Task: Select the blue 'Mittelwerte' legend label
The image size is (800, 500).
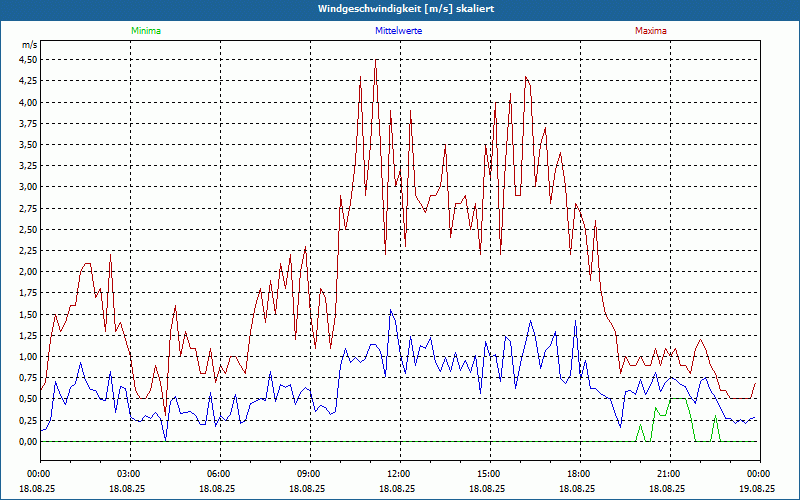Action: pos(398,31)
